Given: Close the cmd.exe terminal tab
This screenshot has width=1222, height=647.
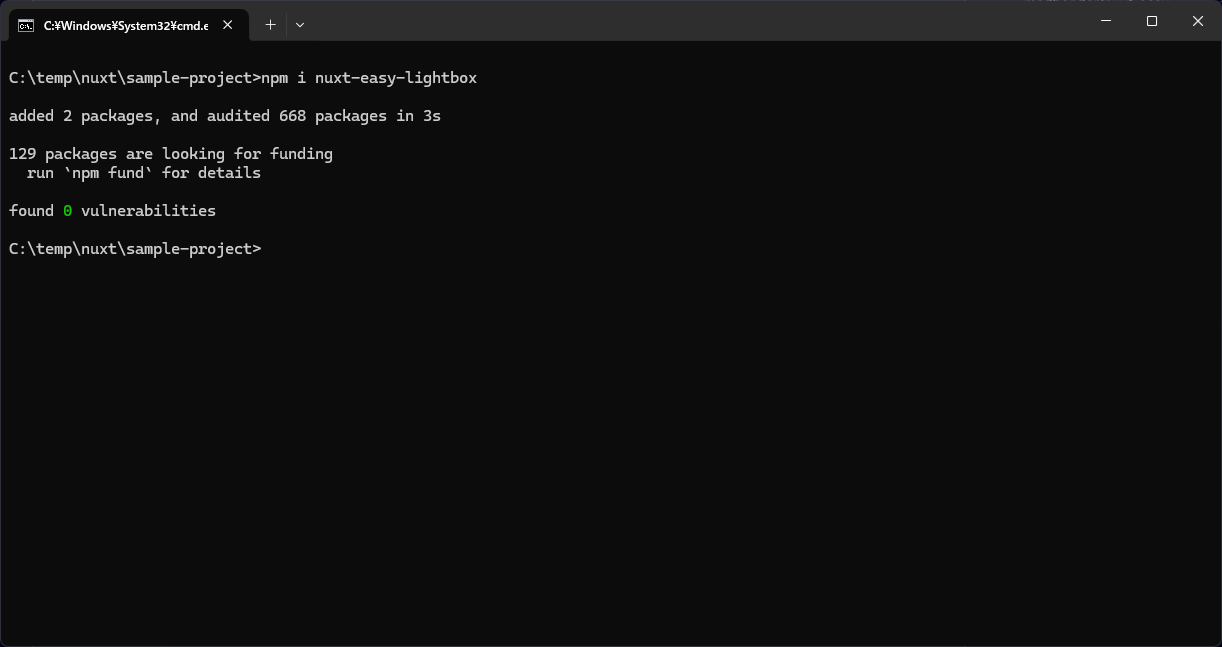Looking at the screenshot, I should click(x=228, y=25).
